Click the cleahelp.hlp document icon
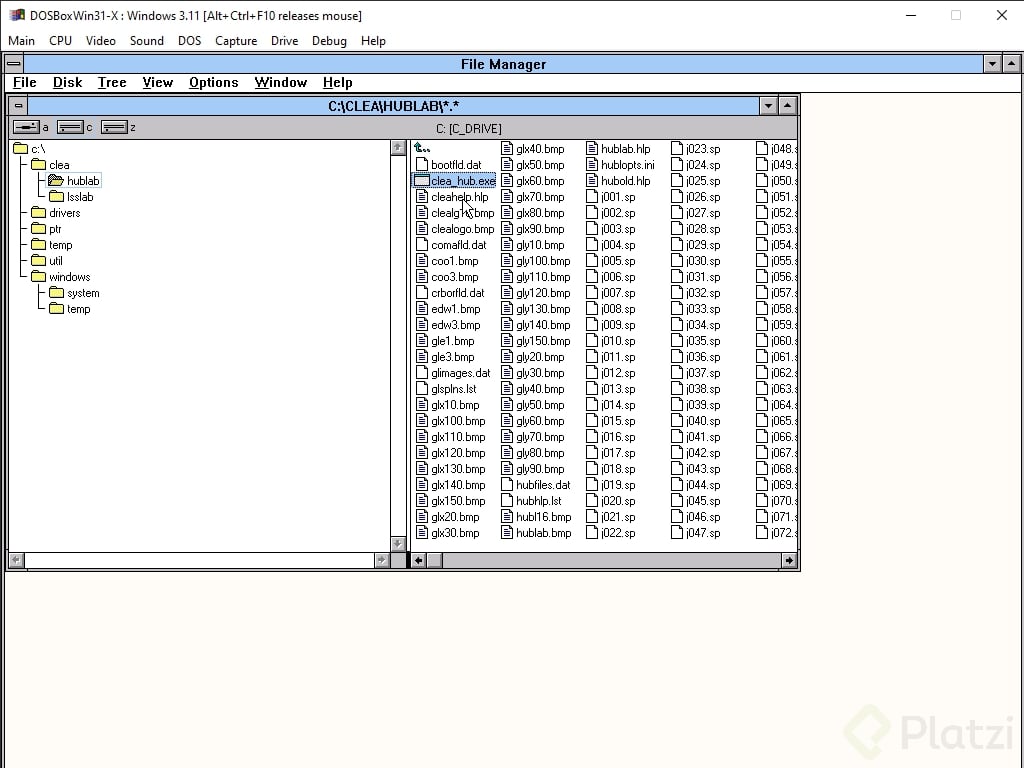 [x=422, y=197]
